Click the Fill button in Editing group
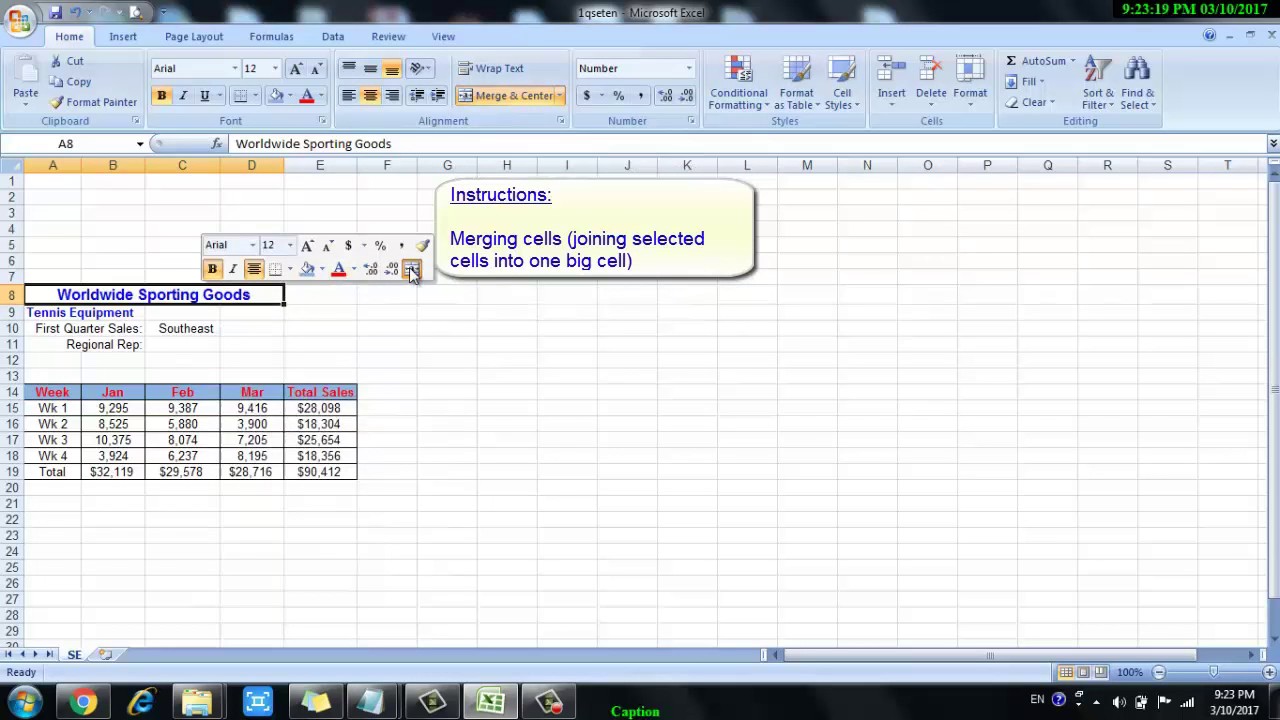 (1022, 82)
